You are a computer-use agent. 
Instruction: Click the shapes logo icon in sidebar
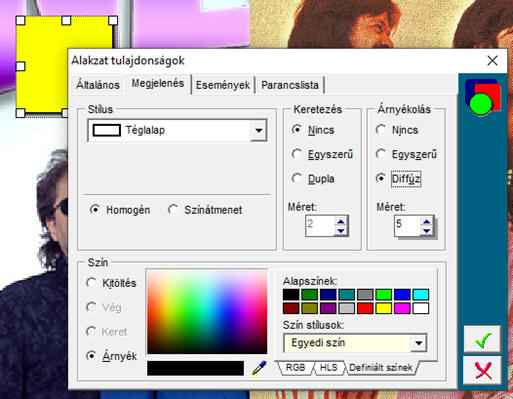[x=483, y=97]
